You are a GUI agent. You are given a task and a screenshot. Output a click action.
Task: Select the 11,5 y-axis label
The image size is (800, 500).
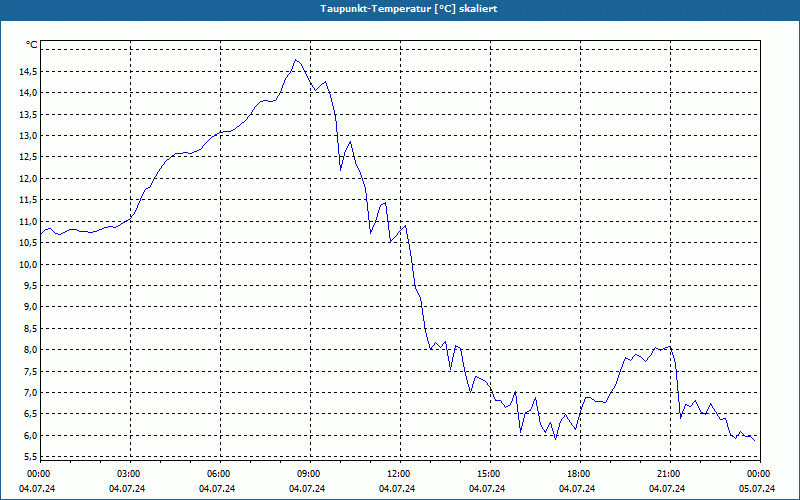28,200
